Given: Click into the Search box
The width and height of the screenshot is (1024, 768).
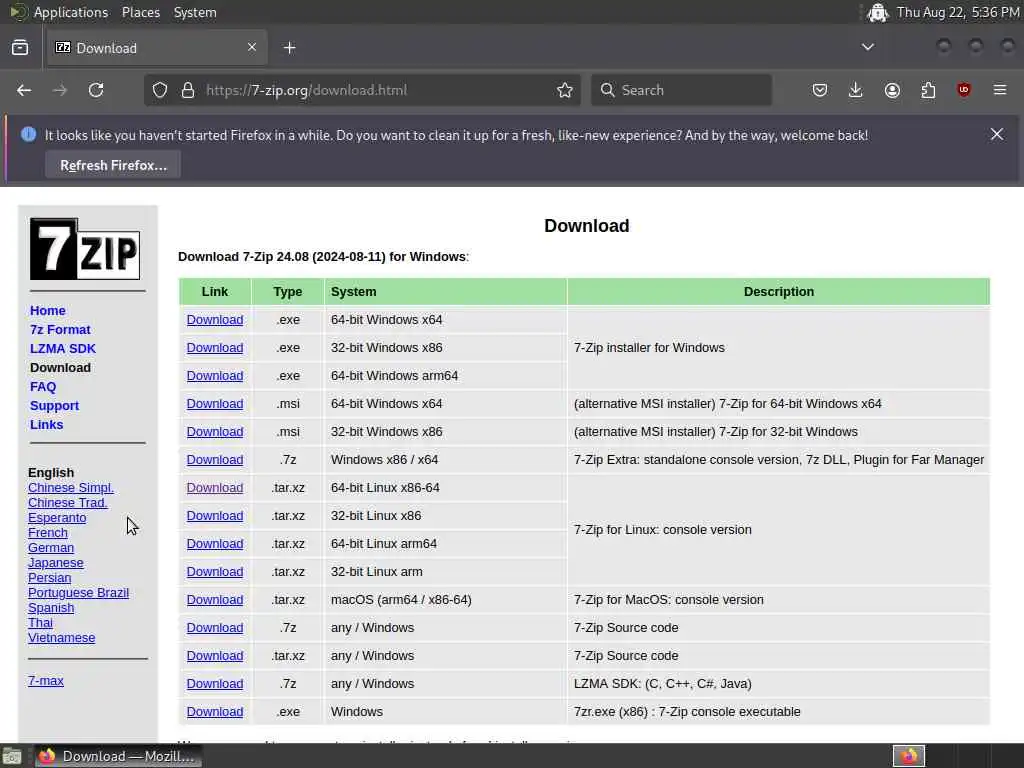Looking at the screenshot, I should (682, 90).
